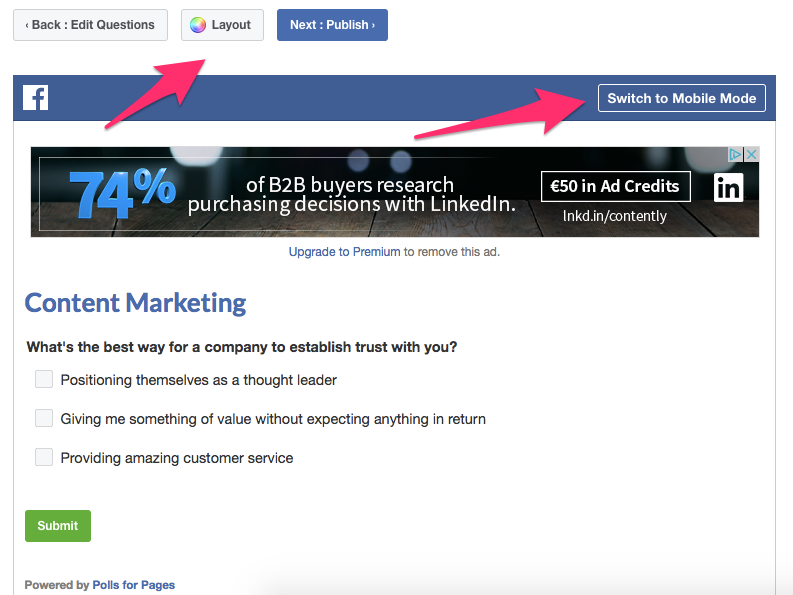793x595 pixels.
Task: Check 'Positioning themselves as a thought leader'
Action: click(44, 379)
